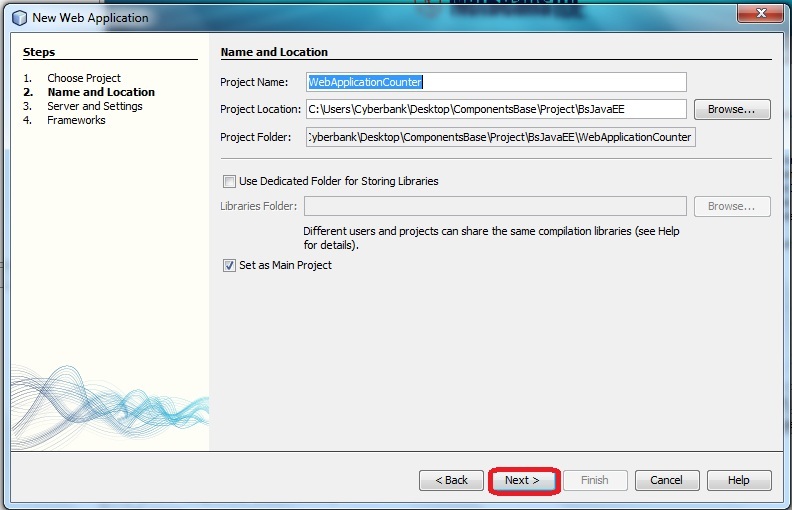
Task: Browse for the Project Location
Action: coord(732,109)
